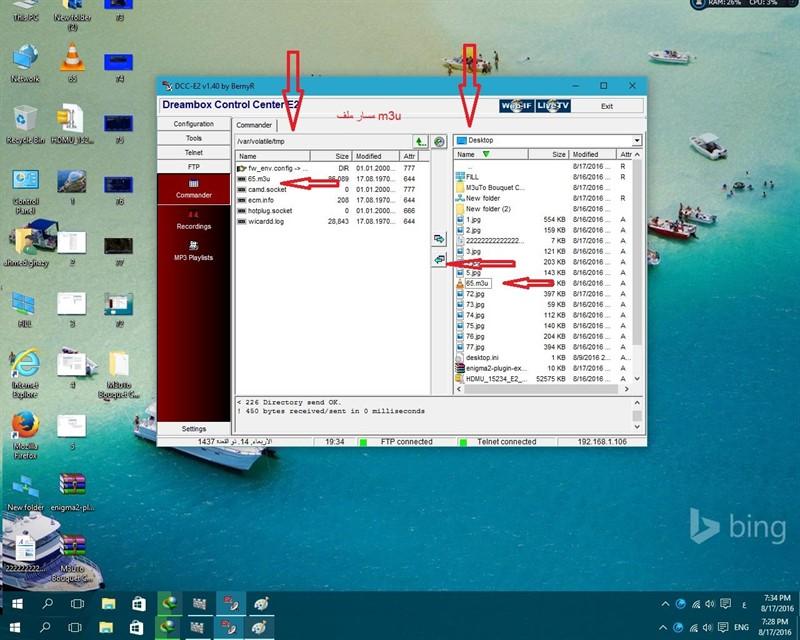The image size is (800, 640).
Task: Open the Configuration menu
Action: pos(193,124)
